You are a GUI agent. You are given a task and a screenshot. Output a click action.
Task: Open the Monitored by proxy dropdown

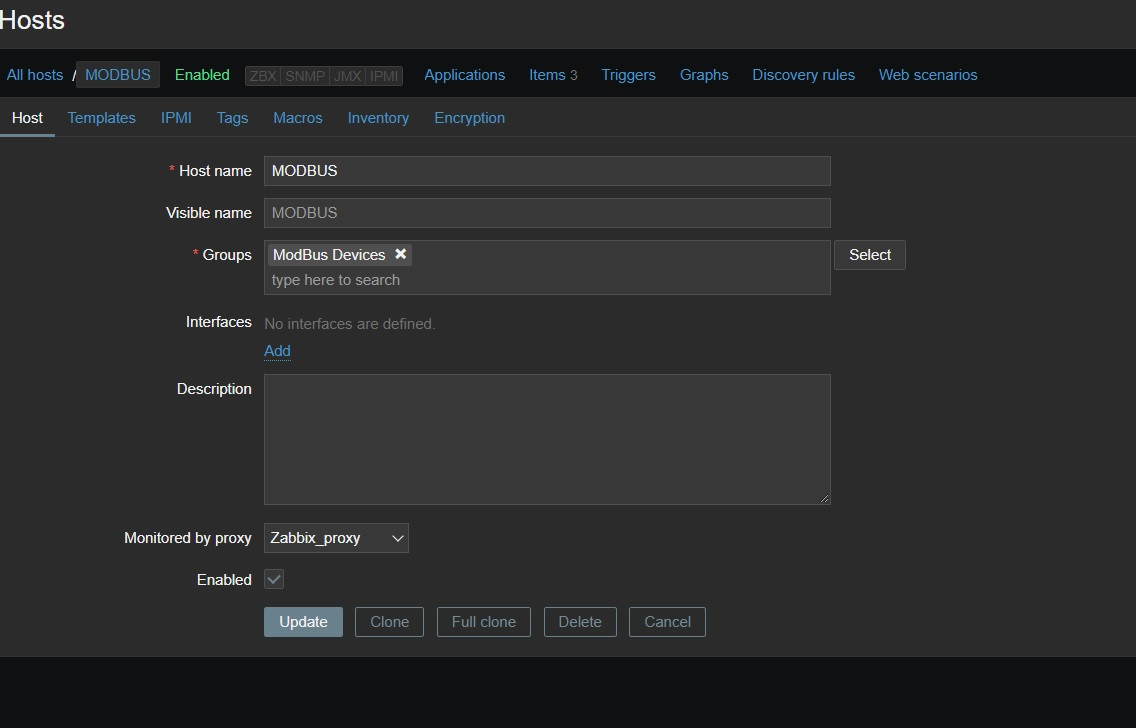336,538
